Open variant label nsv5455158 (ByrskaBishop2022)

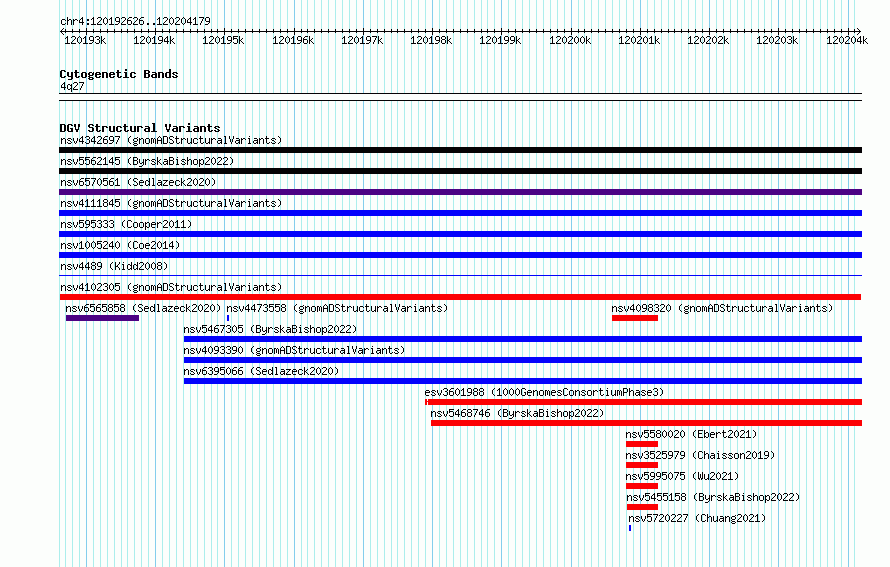(713, 497)
